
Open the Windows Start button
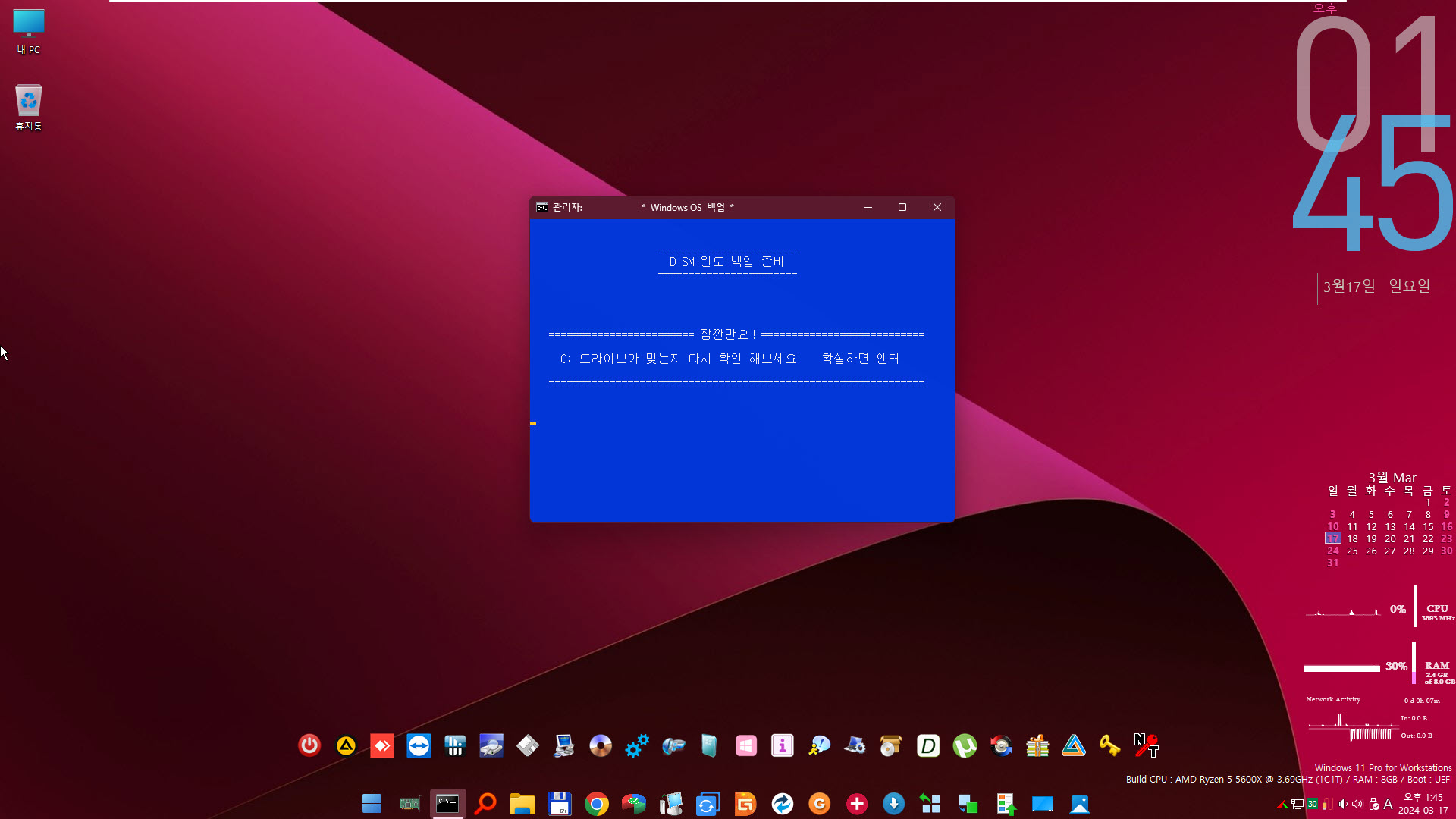(x=372, y=804)
